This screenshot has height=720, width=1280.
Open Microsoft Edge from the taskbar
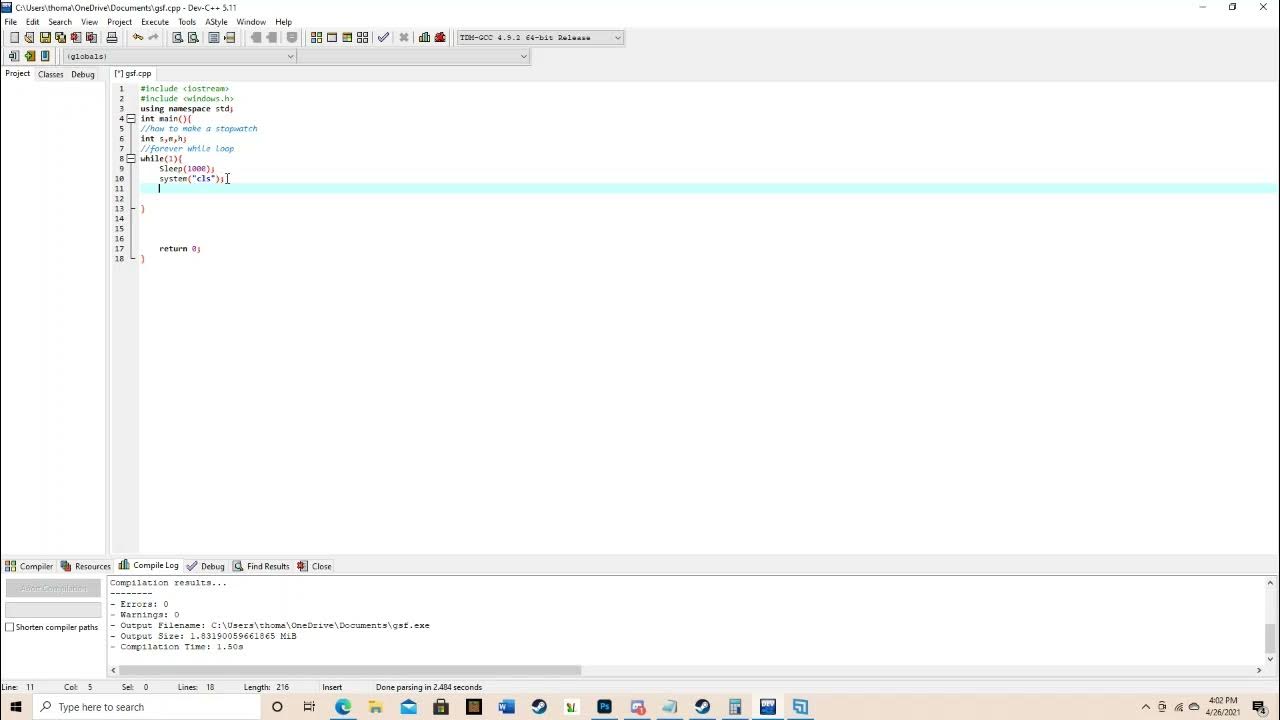pyautogui.click(x=343, y=707)
